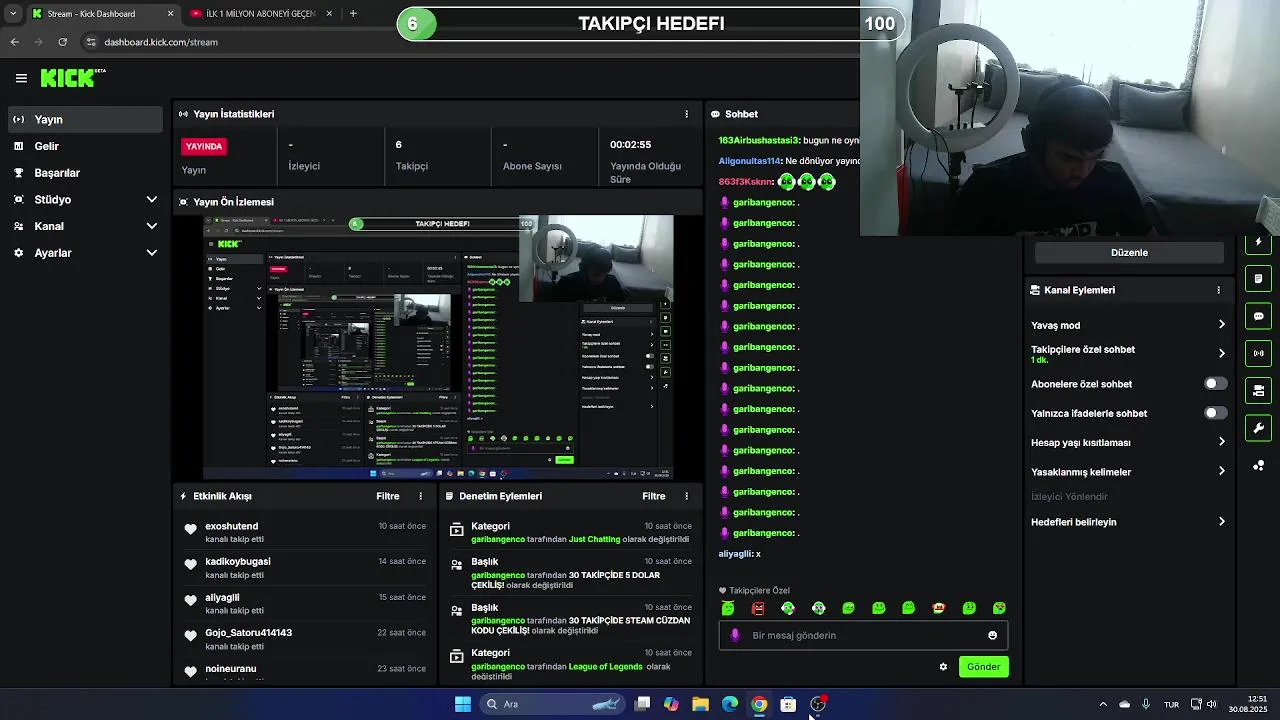The image size is (1280, 720).
Task: Open Hedefleri belirleyin chevron
Action: click(x=1221, y=522)
